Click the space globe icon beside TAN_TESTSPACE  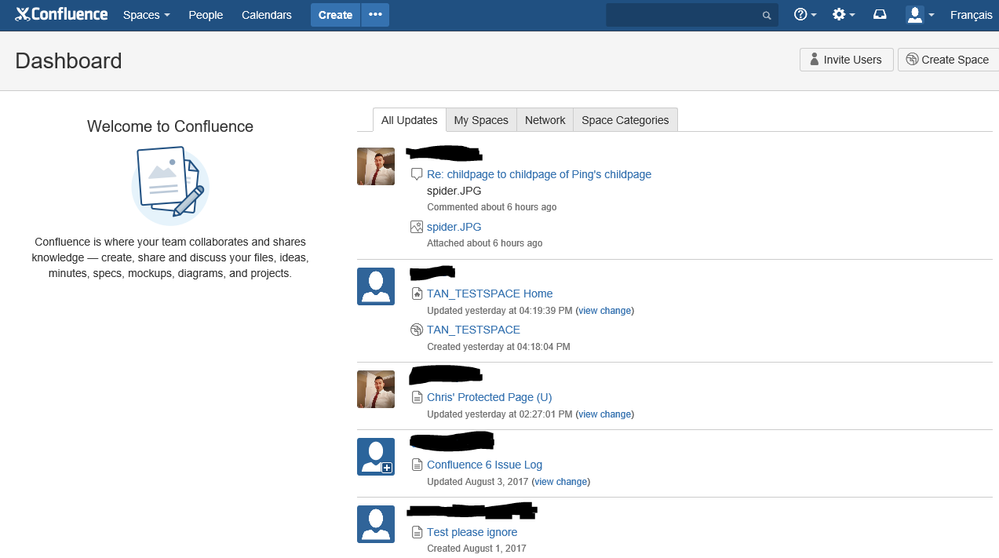point(417,329)
